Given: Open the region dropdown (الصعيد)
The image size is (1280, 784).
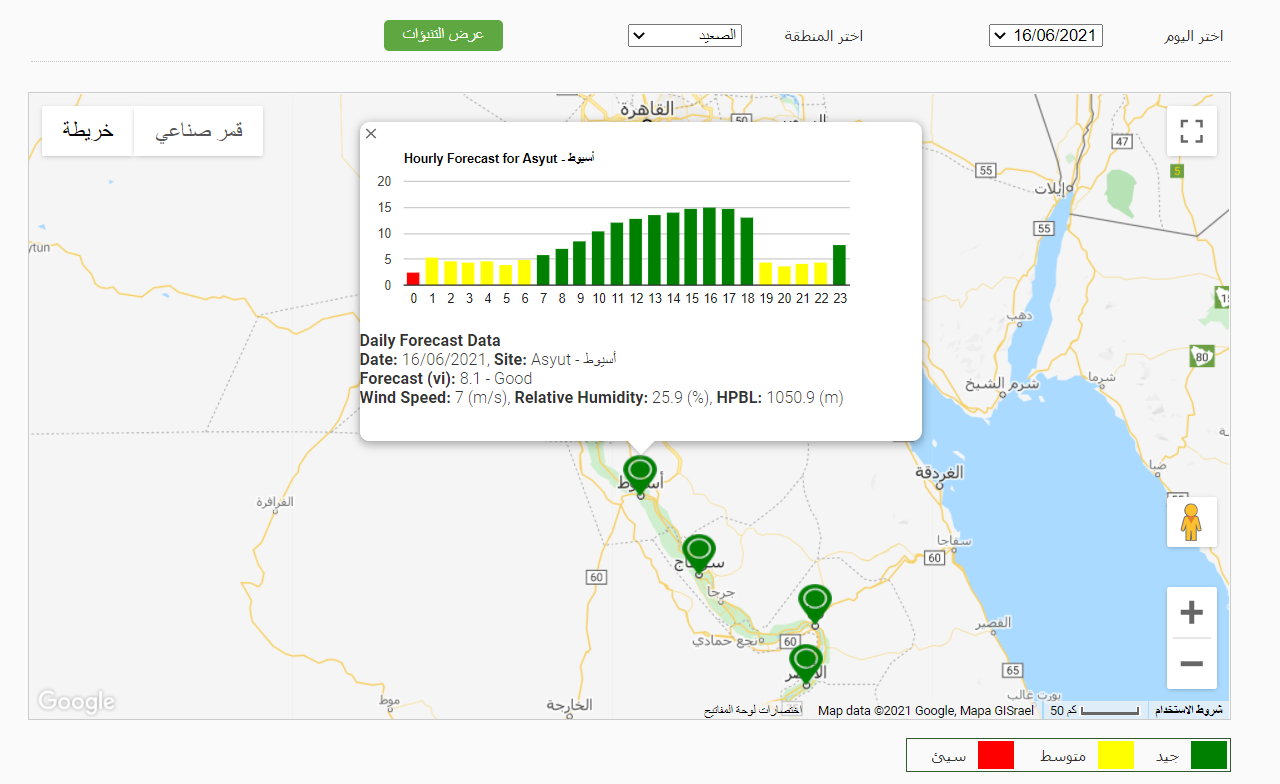Looking at the screenshot, I should pyautogui.click(x=684, y=36).
